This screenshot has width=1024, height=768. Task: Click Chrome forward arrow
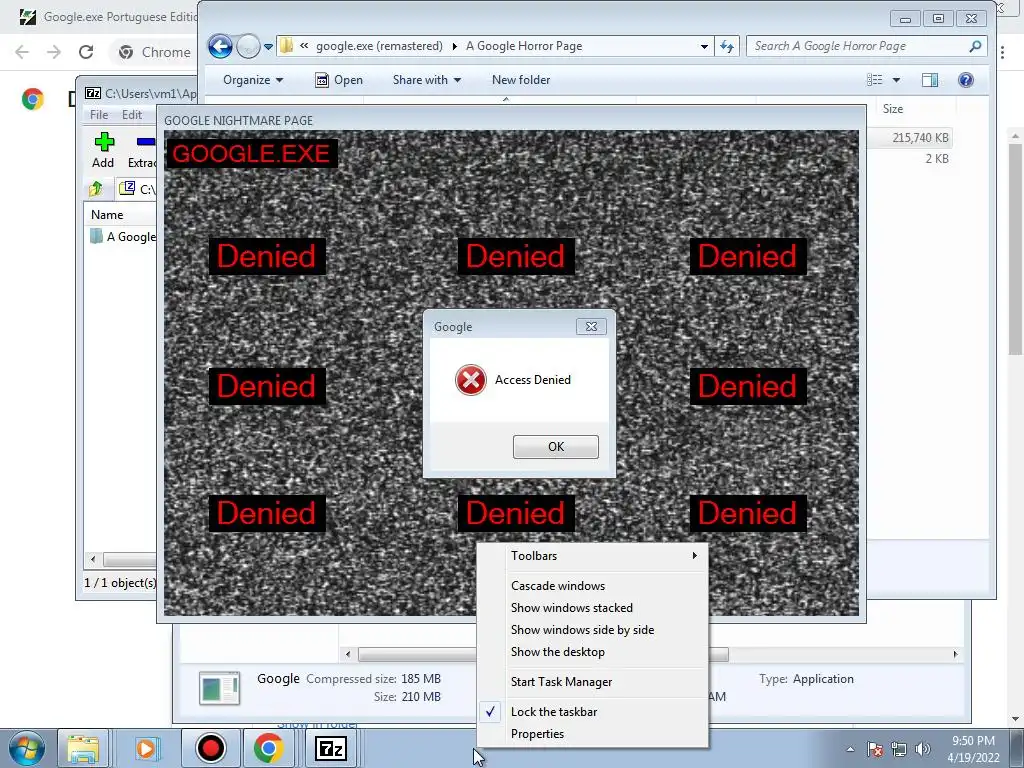(54, 52)
